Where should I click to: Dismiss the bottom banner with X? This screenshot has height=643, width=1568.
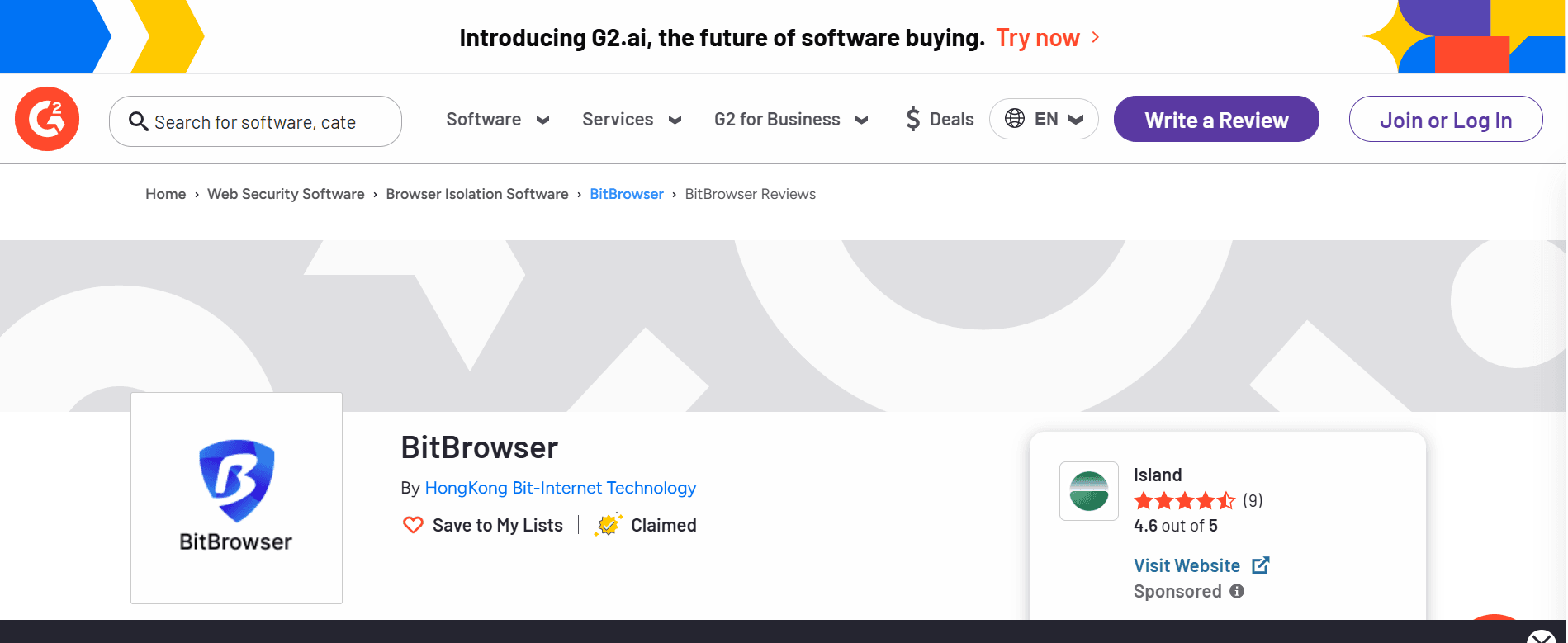pos(1541,638)
